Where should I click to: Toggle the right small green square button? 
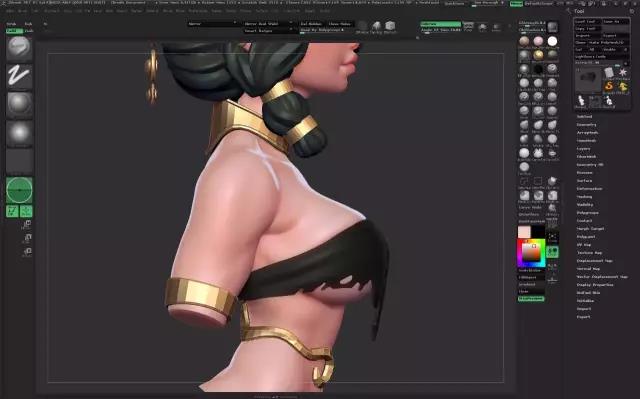coord(26,211)
